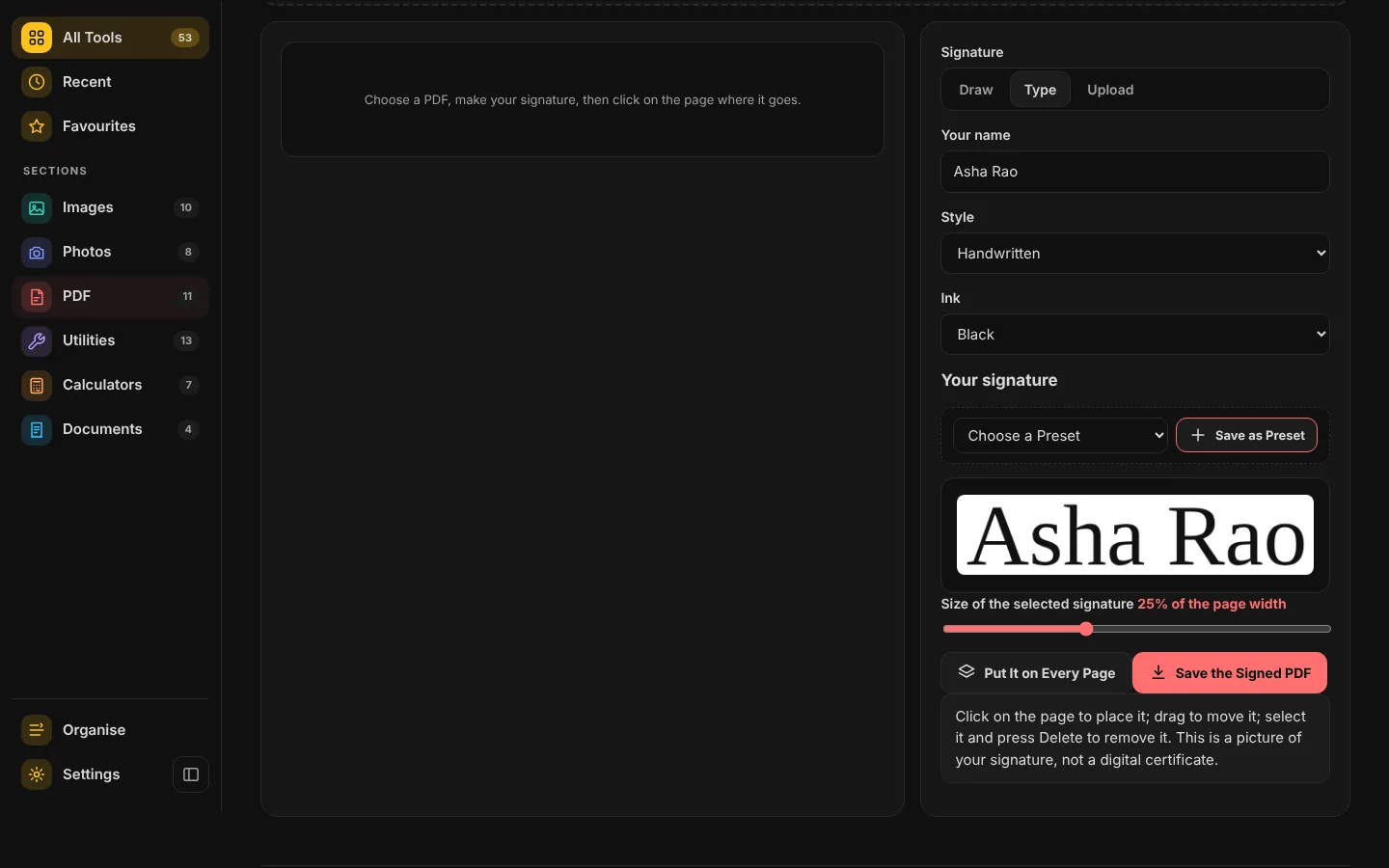Click the 25% of the page width text
This screenshot has height=868, width=1389.
[x=1212, y=604]
